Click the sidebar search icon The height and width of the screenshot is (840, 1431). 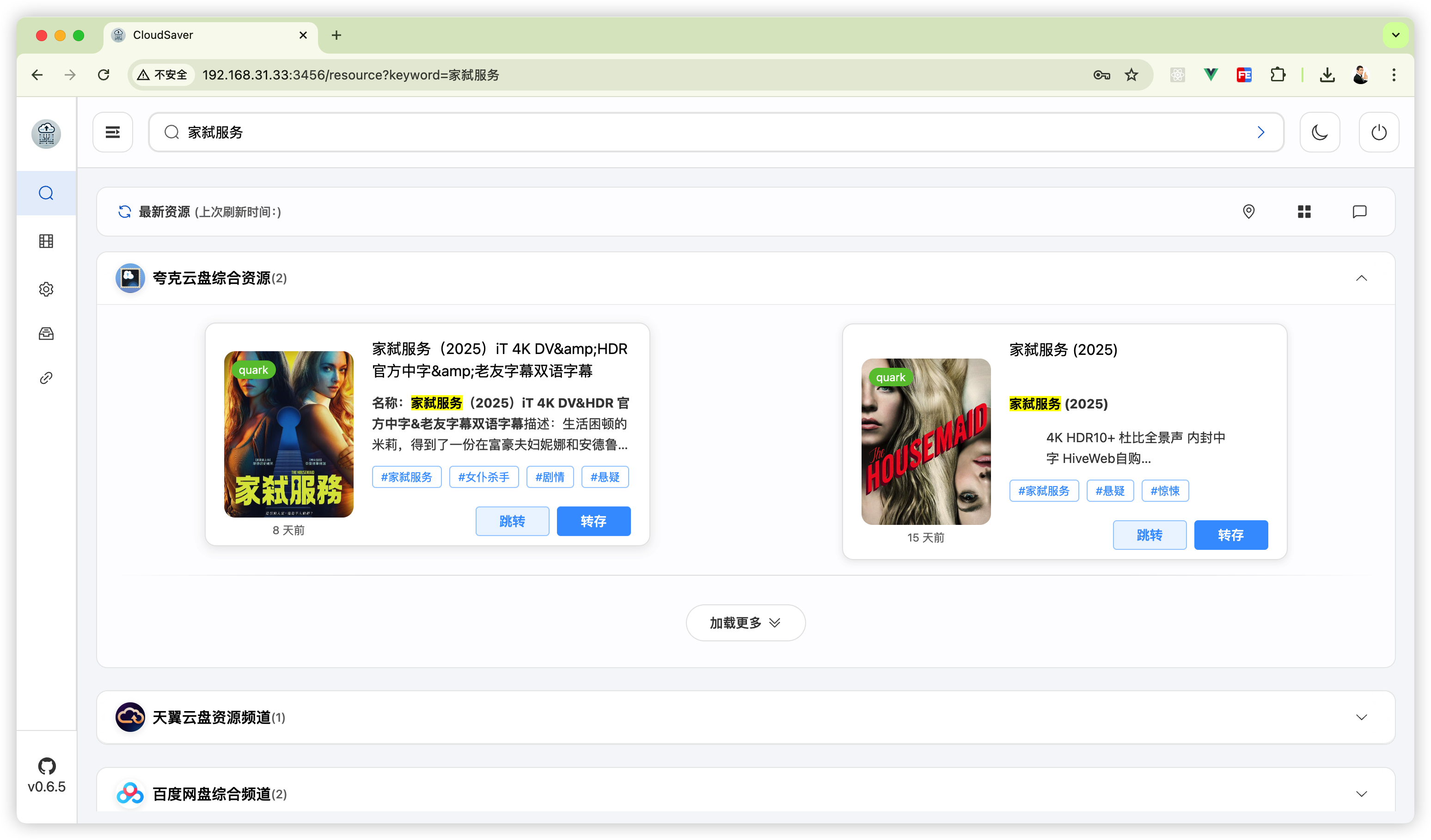point(46,193)
